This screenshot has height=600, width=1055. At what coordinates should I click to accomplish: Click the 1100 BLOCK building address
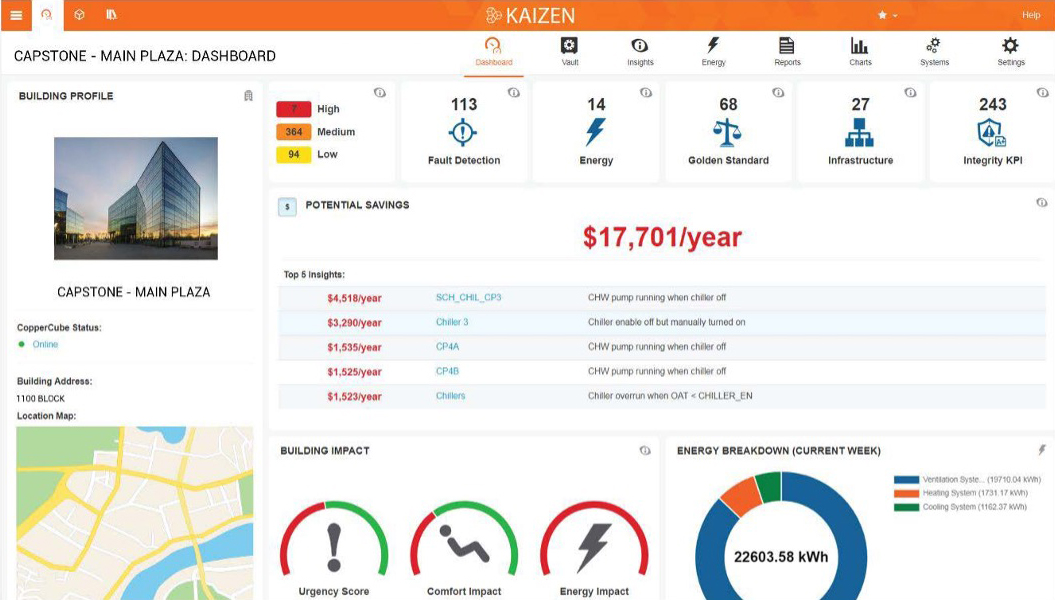click(40, 398)
